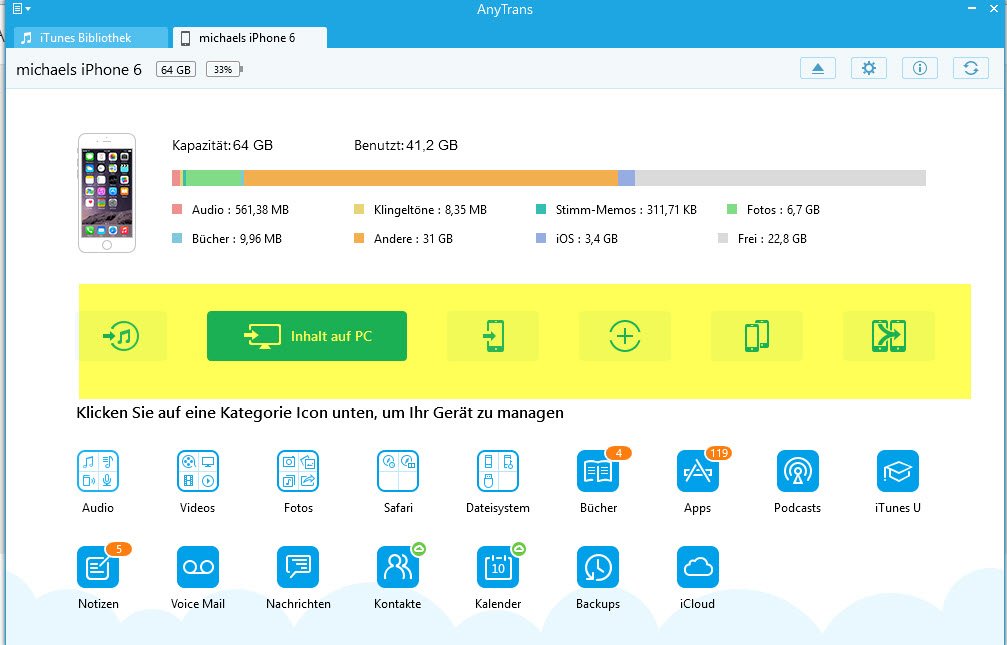This screenshot has width=1007, height=645.
Task: Click the orange Andere storage bar segment
Action: [430, 178]
